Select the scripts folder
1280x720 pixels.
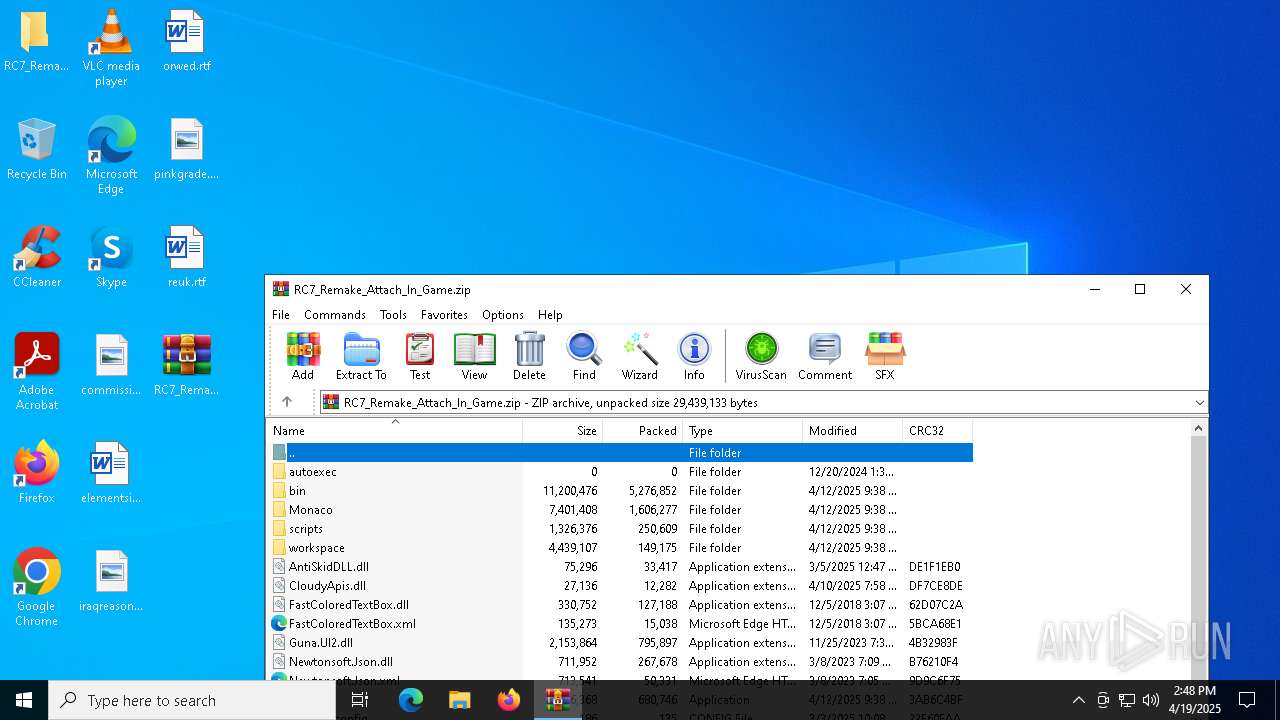coord(620,529)
